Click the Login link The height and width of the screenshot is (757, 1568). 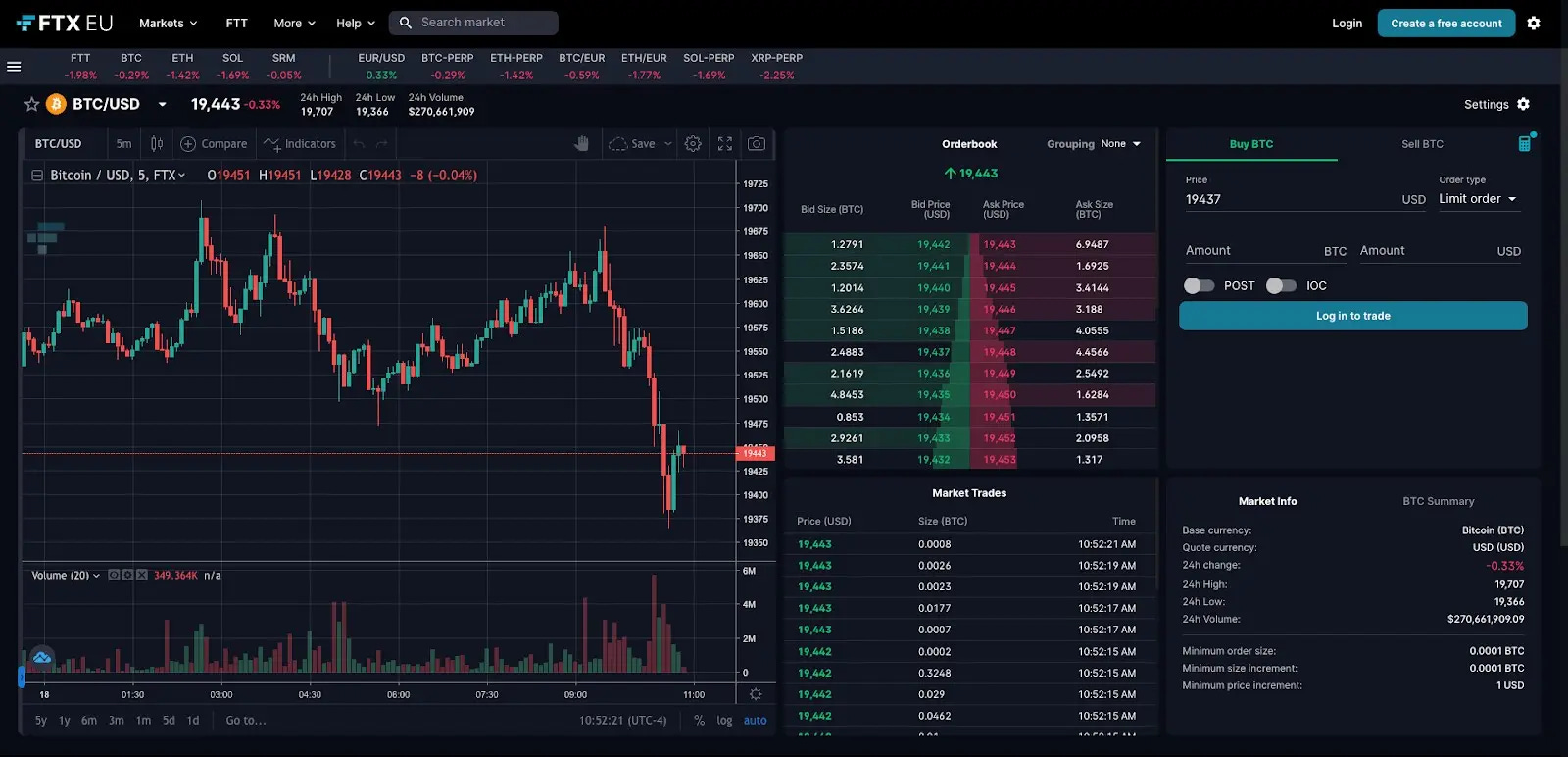[1347, 23]
